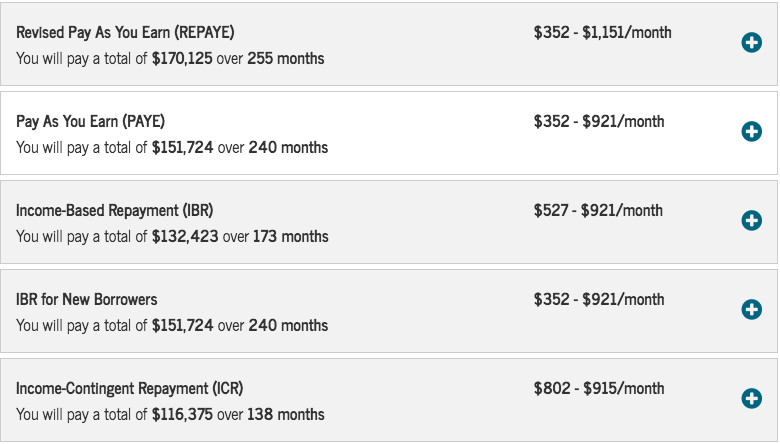Screen dimensions: 780x444
Task: Select IBR for New Borrowers monthly payment range
Action: (x=598, y=299)
